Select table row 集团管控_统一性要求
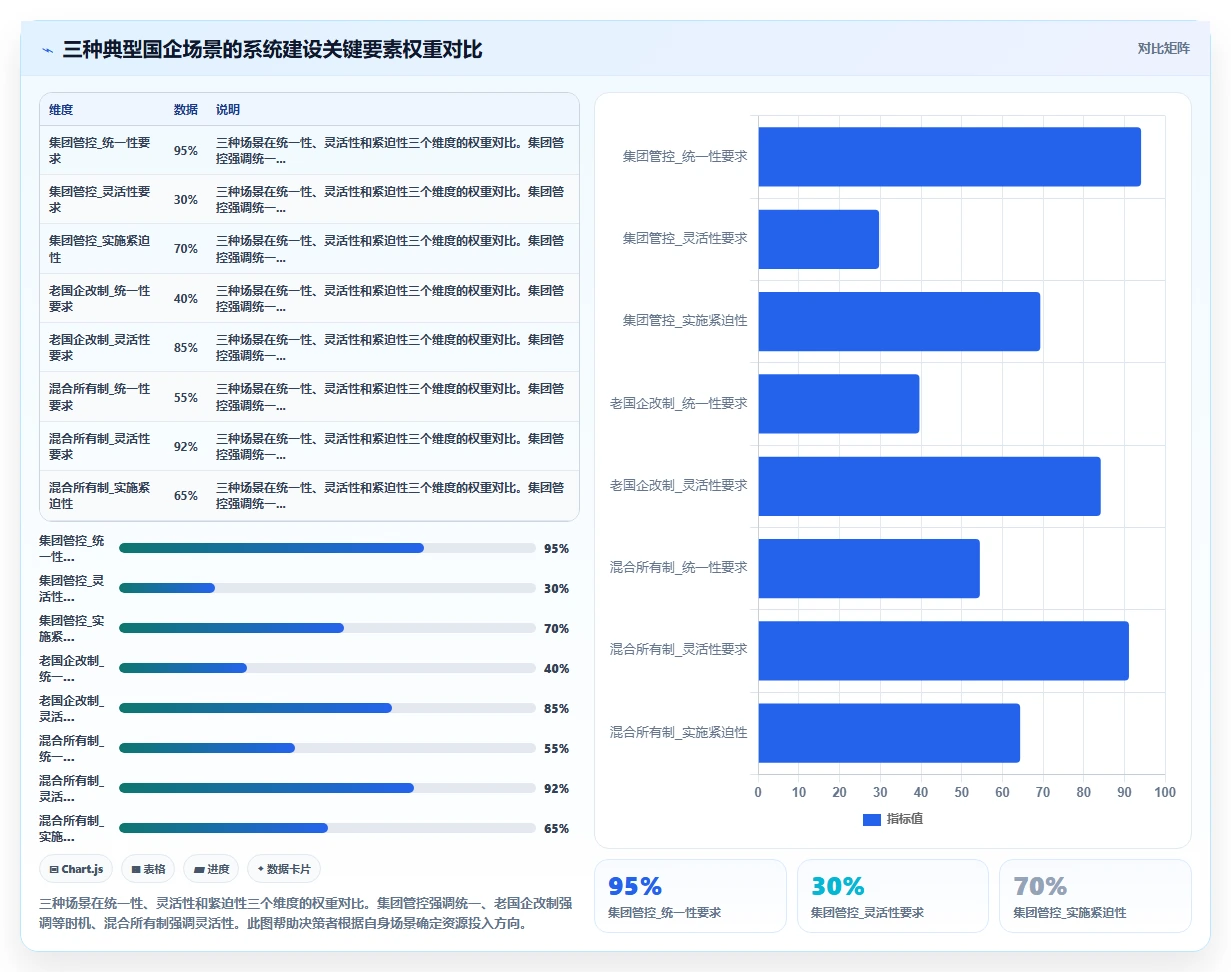Screen dimensions: 1231x972 tap(309, 150)
